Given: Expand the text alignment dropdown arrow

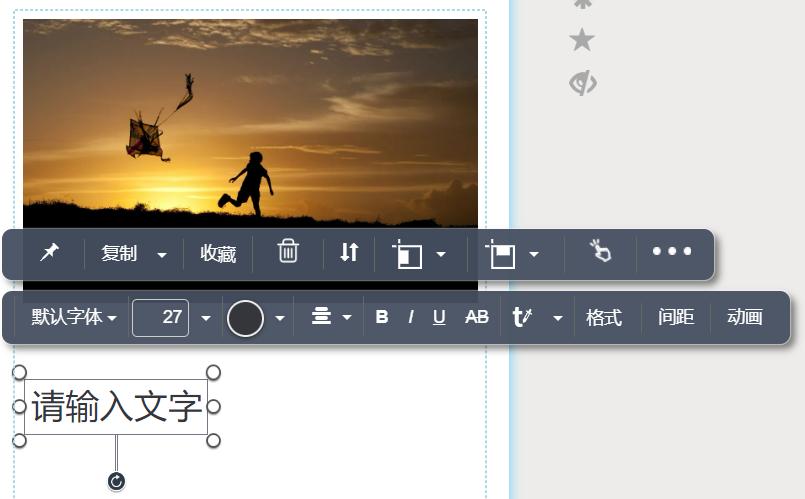Looking at the screenshot, I should (347, 317).
